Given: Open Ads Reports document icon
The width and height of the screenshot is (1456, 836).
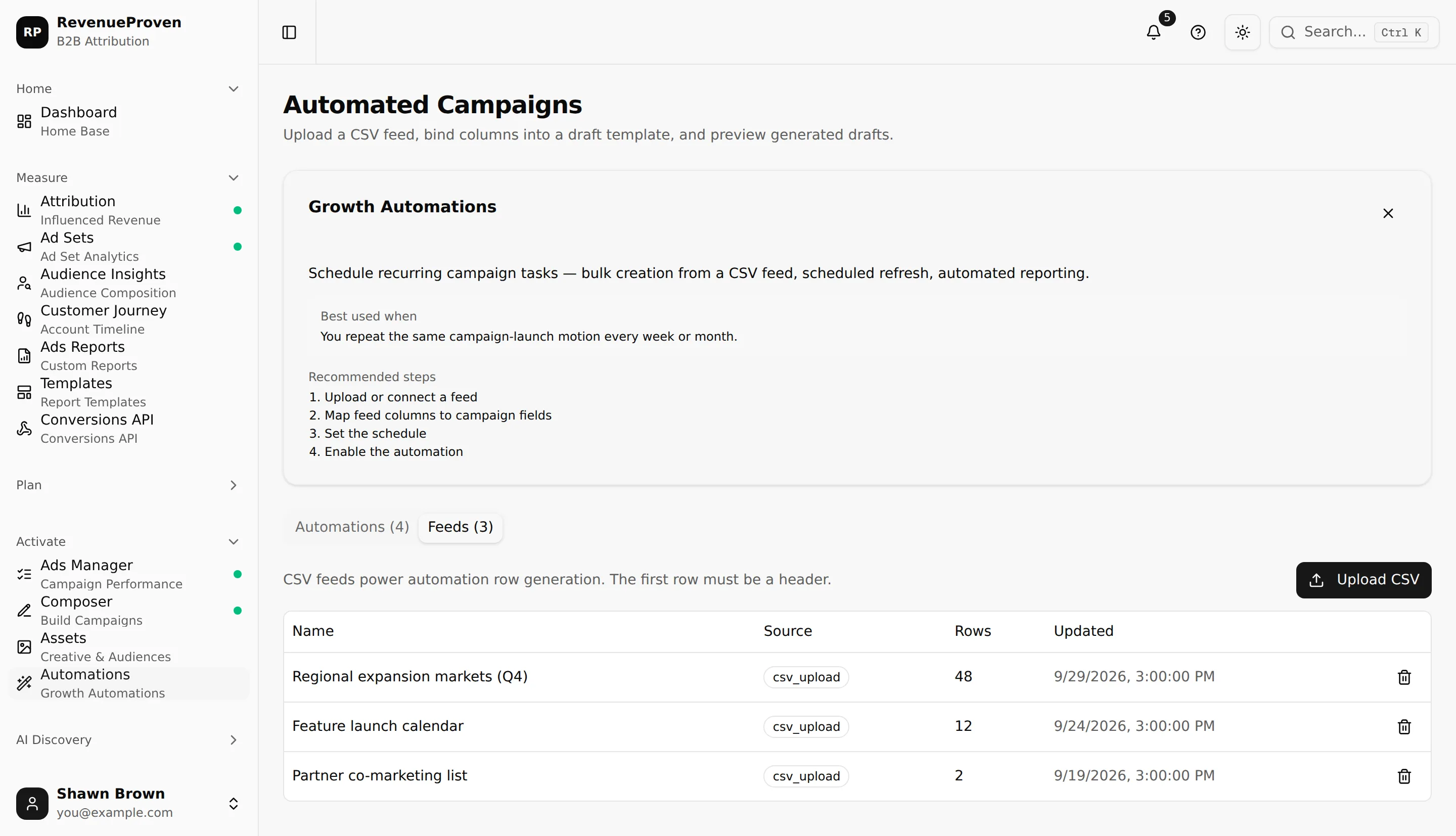Looking at the screenshot, I should point(24,356).
